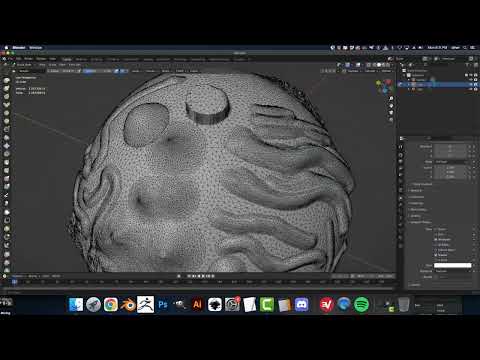Open ZBrush from the dock
Screen dimensions: 480x360
click(146, 305)
